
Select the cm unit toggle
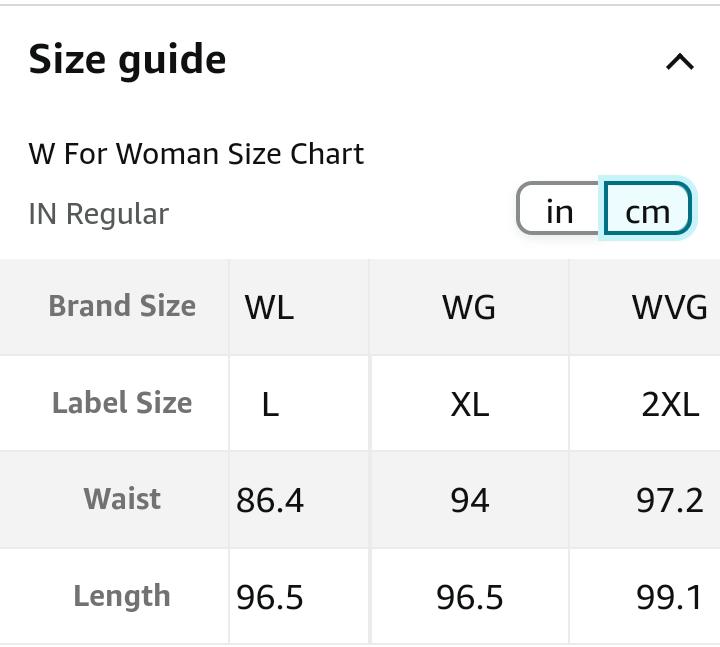[x=647, y=211]
